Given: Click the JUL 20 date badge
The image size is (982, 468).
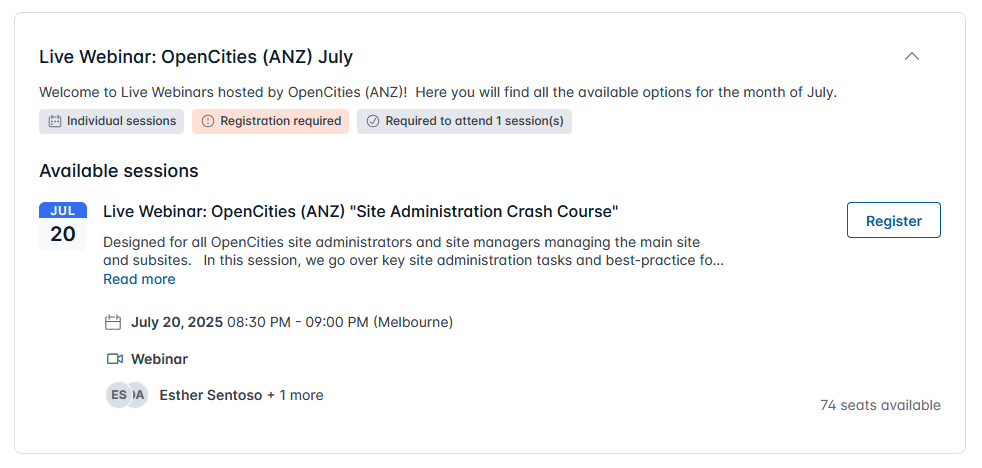Looking at the screenshot, I should (63, 225).
